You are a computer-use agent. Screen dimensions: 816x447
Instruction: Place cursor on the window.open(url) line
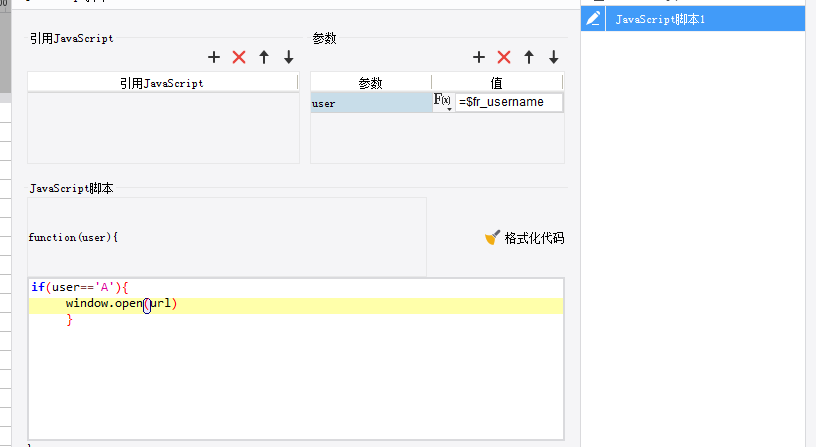point(296,306)
